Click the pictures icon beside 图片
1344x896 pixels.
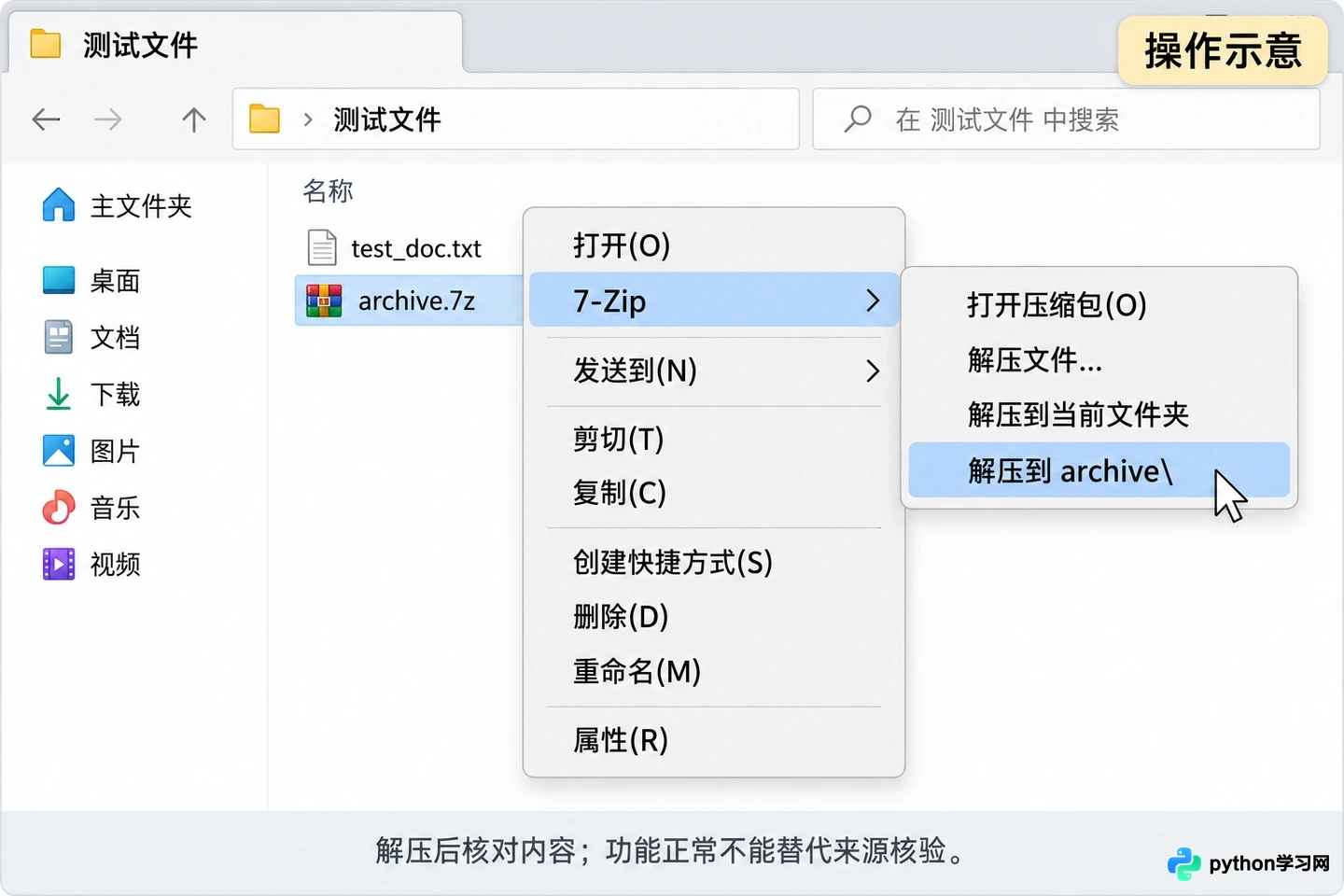click(59, 451)
